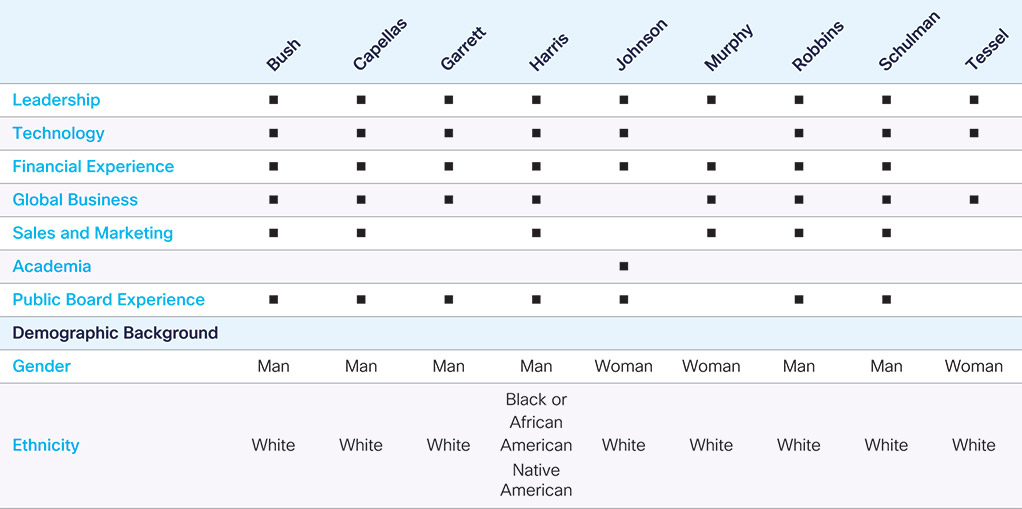Click the Academia row label

pos(51,267)
